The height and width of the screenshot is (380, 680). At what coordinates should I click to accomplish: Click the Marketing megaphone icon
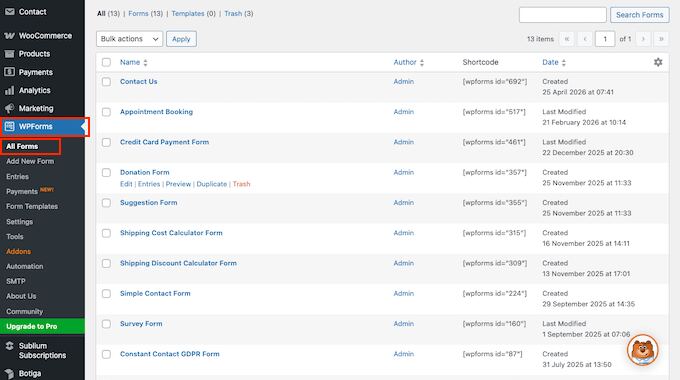tap(10, 108)
